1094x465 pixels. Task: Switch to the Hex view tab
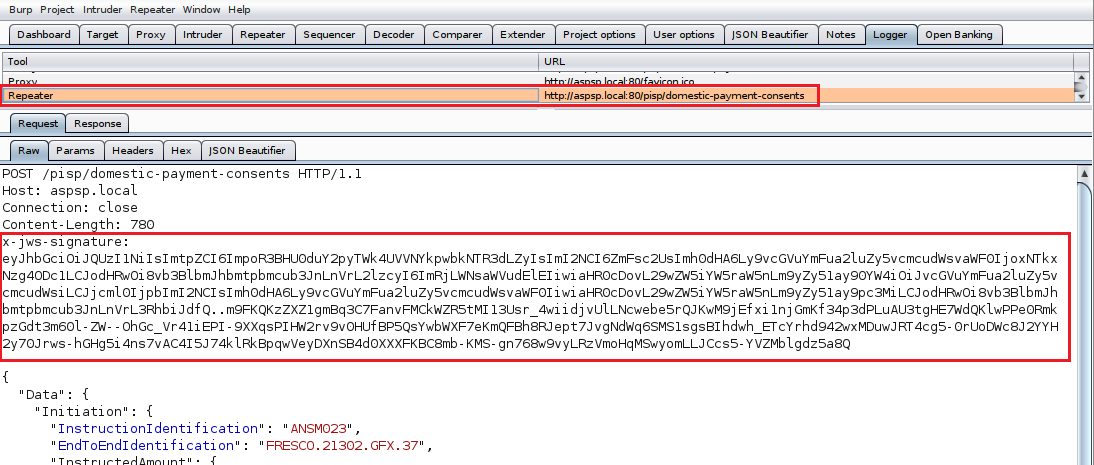(x=181, y=150)
